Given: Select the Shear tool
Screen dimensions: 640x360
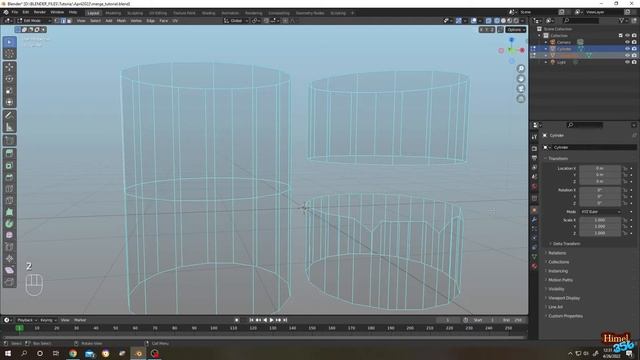Looking at the screenshot, I should (x=9, y=270).
